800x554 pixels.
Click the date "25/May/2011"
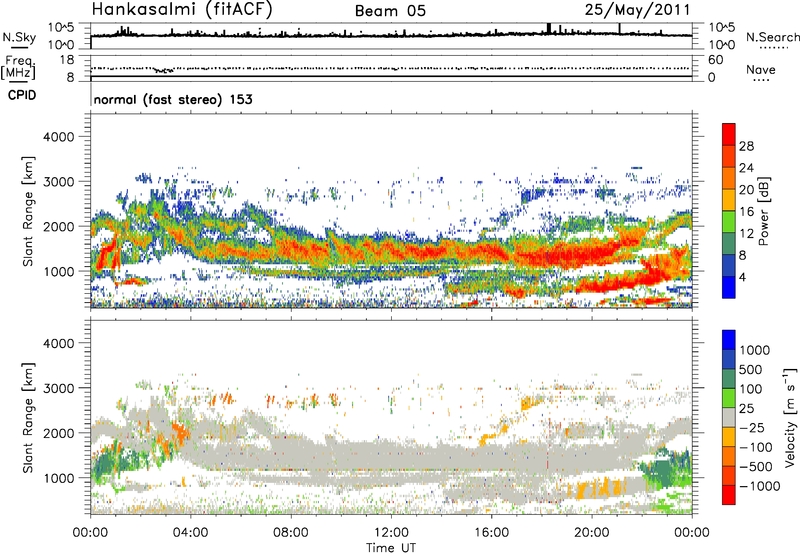click(x=637, y=10)
